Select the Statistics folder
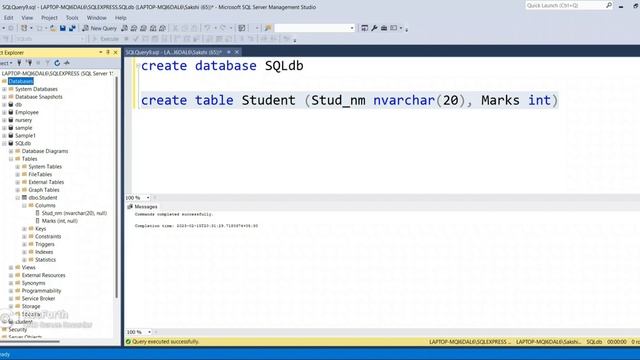Viewport: 640px width, 360px height. click(x=45, y=260)
